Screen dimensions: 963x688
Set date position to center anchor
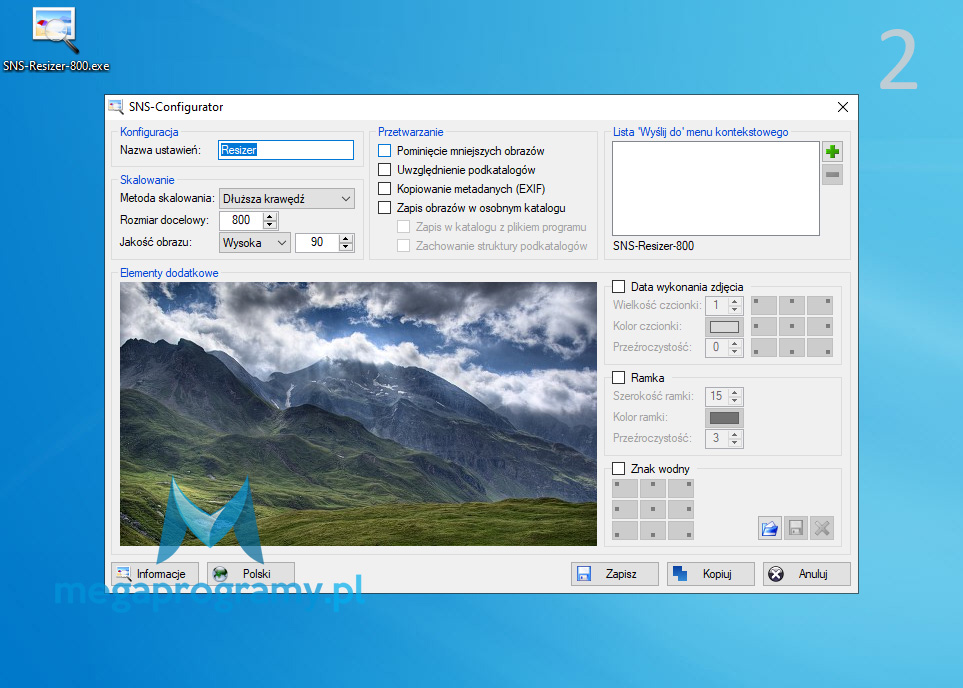(792, 326)
